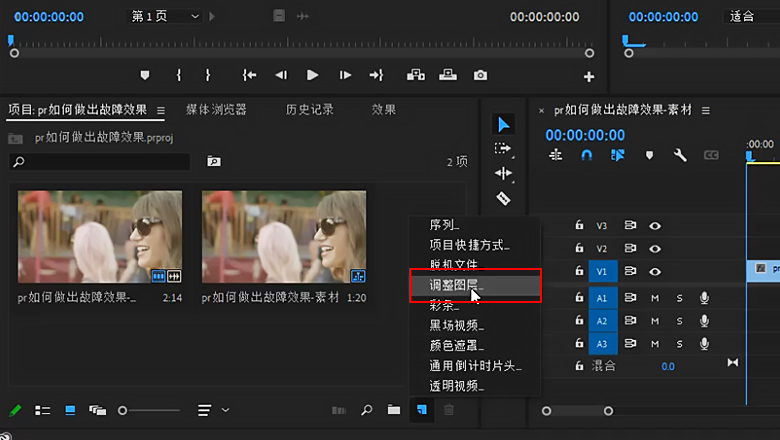Click the Find magnifier in project footer

click(367, 410)
